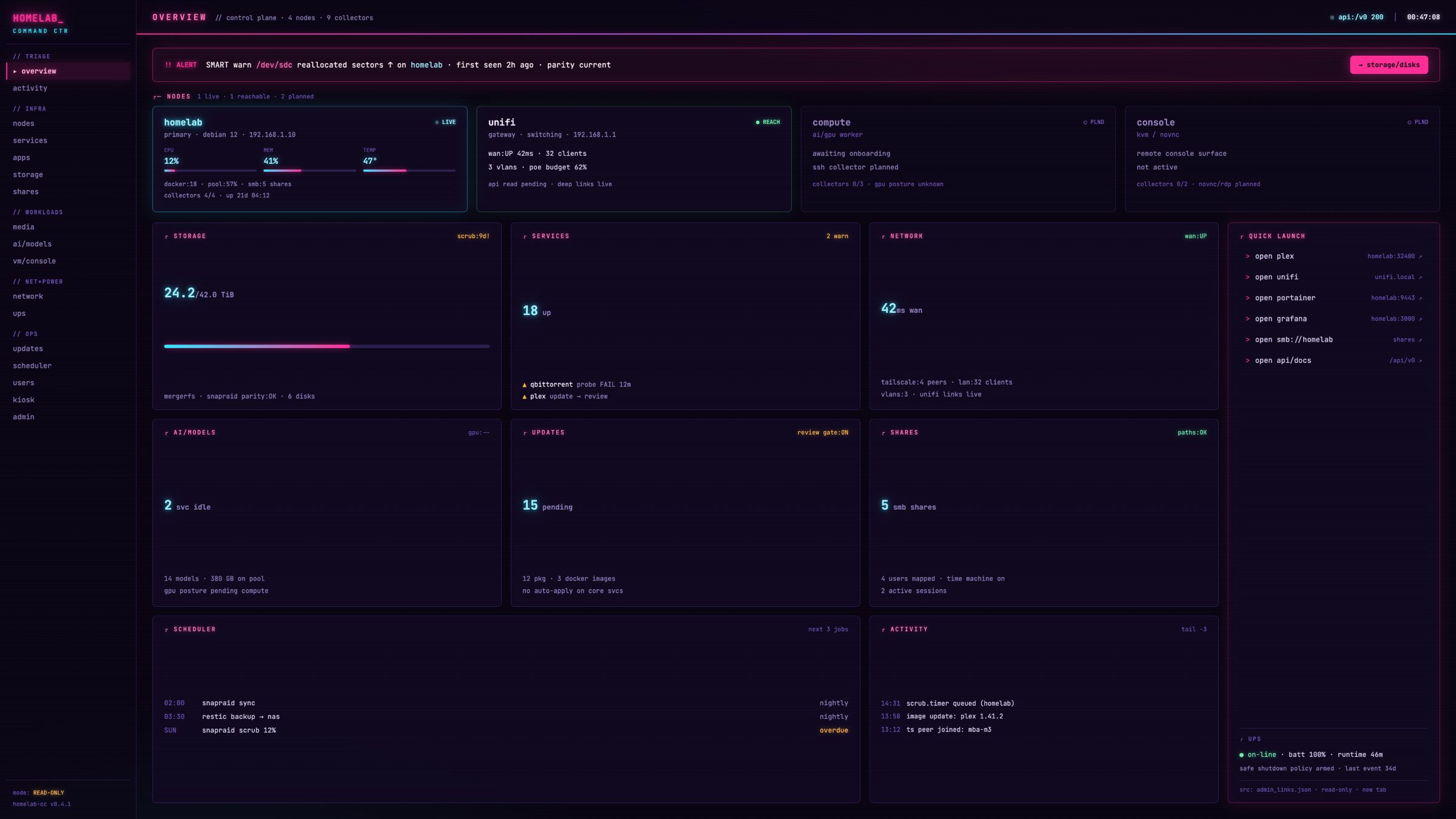Select the console planned node card
This screenshot has width=1456, height=819.
pyautogui.click(x=1282, y=159)
